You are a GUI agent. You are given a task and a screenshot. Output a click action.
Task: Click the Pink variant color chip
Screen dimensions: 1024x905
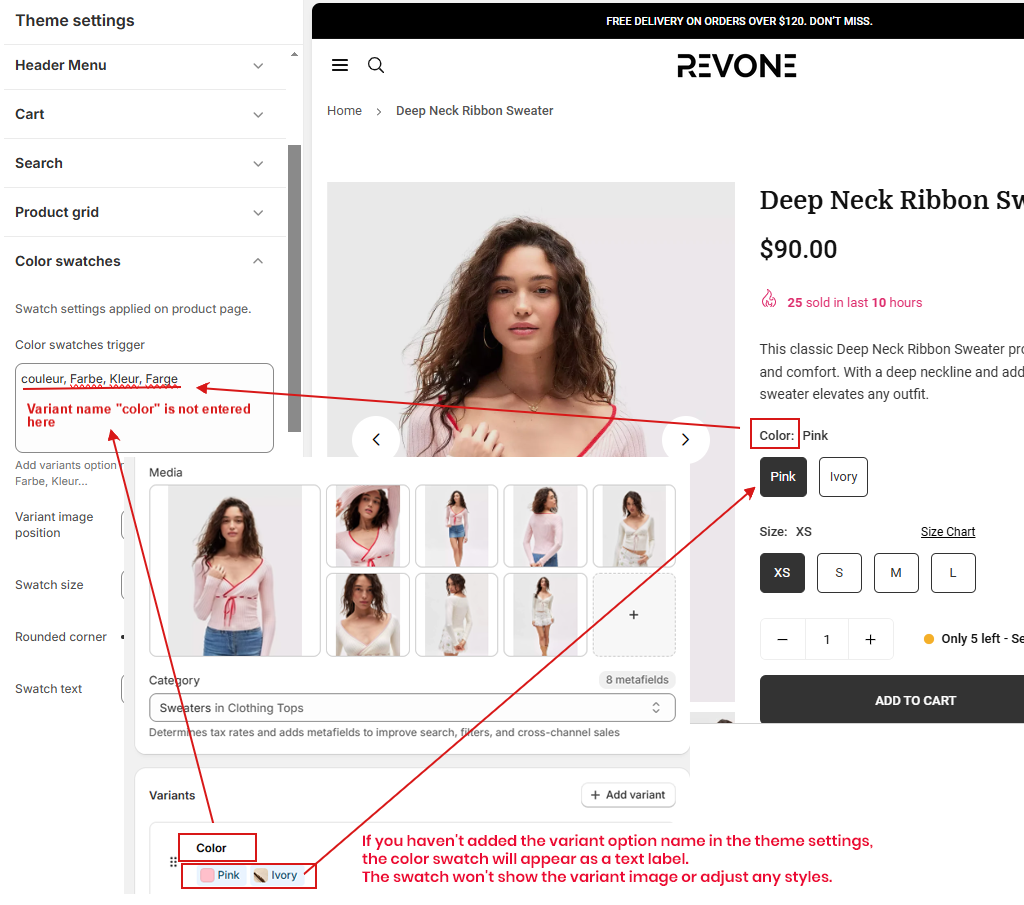220,875
